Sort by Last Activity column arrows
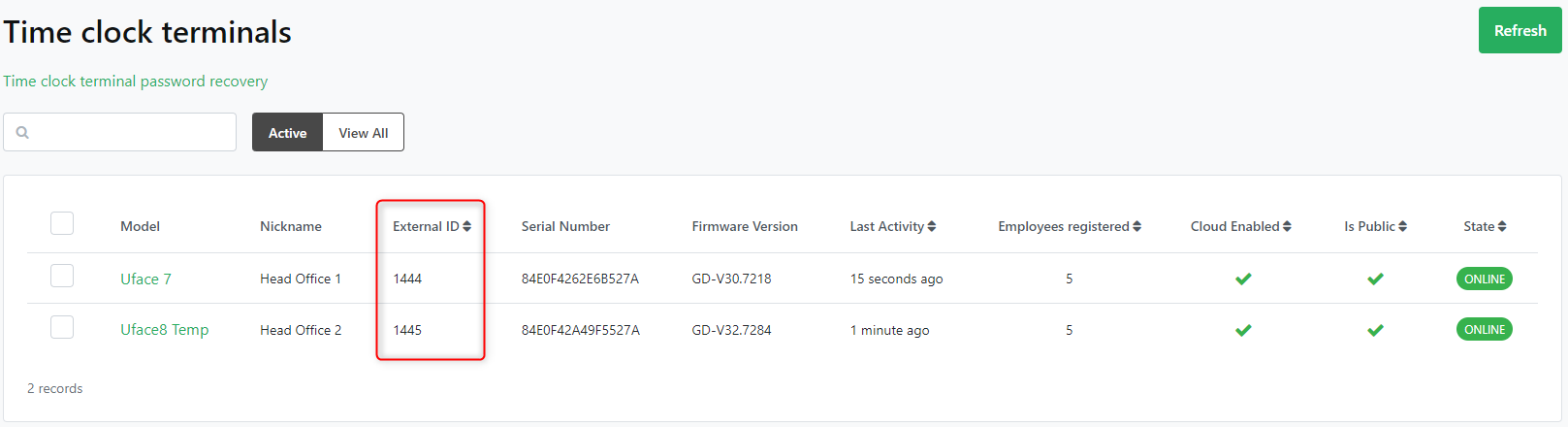This screenshot has width=1568, height=427. (932, 226)
